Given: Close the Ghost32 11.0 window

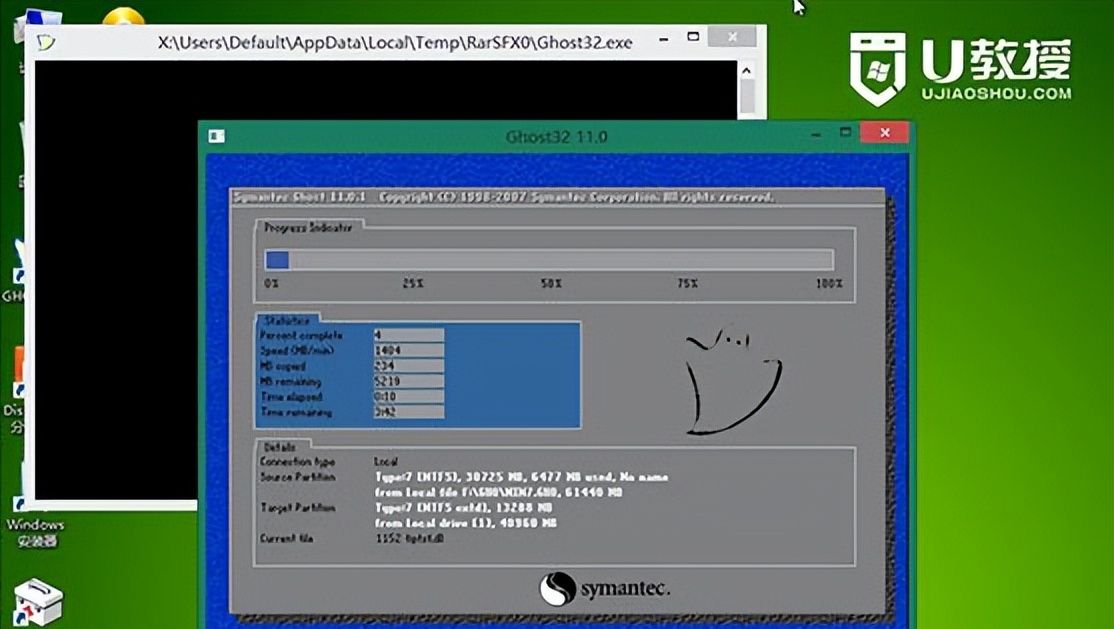Looking at the screenshot, I should (x=885, y=132).
